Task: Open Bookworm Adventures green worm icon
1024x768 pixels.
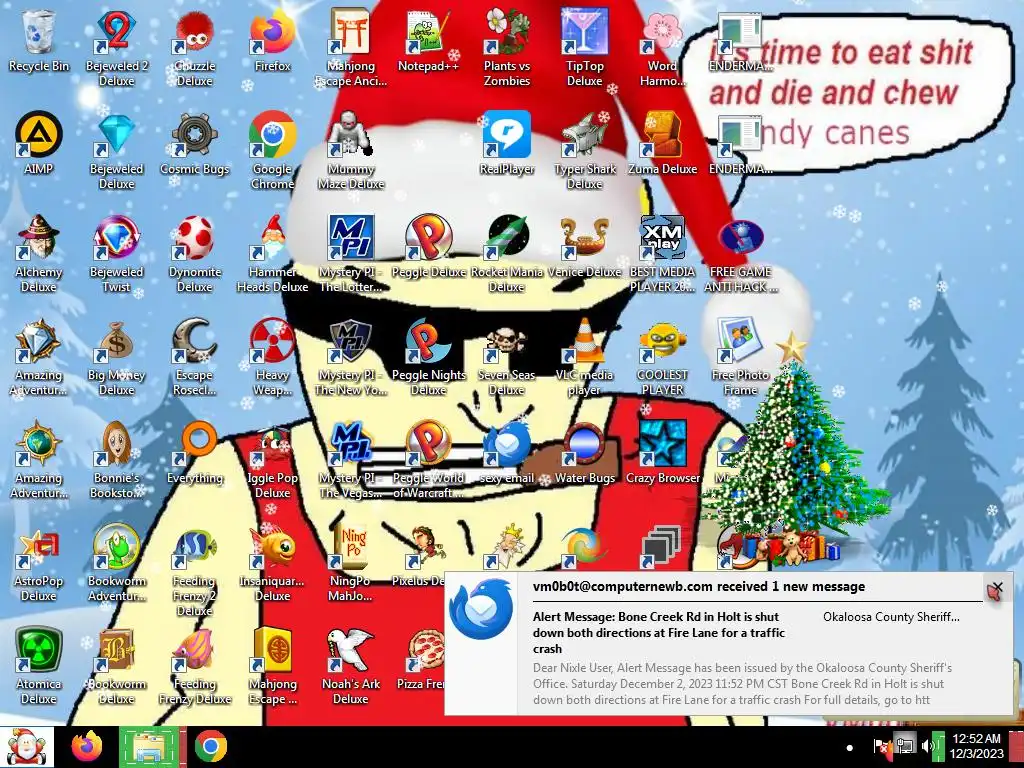Action: [116, 563]
